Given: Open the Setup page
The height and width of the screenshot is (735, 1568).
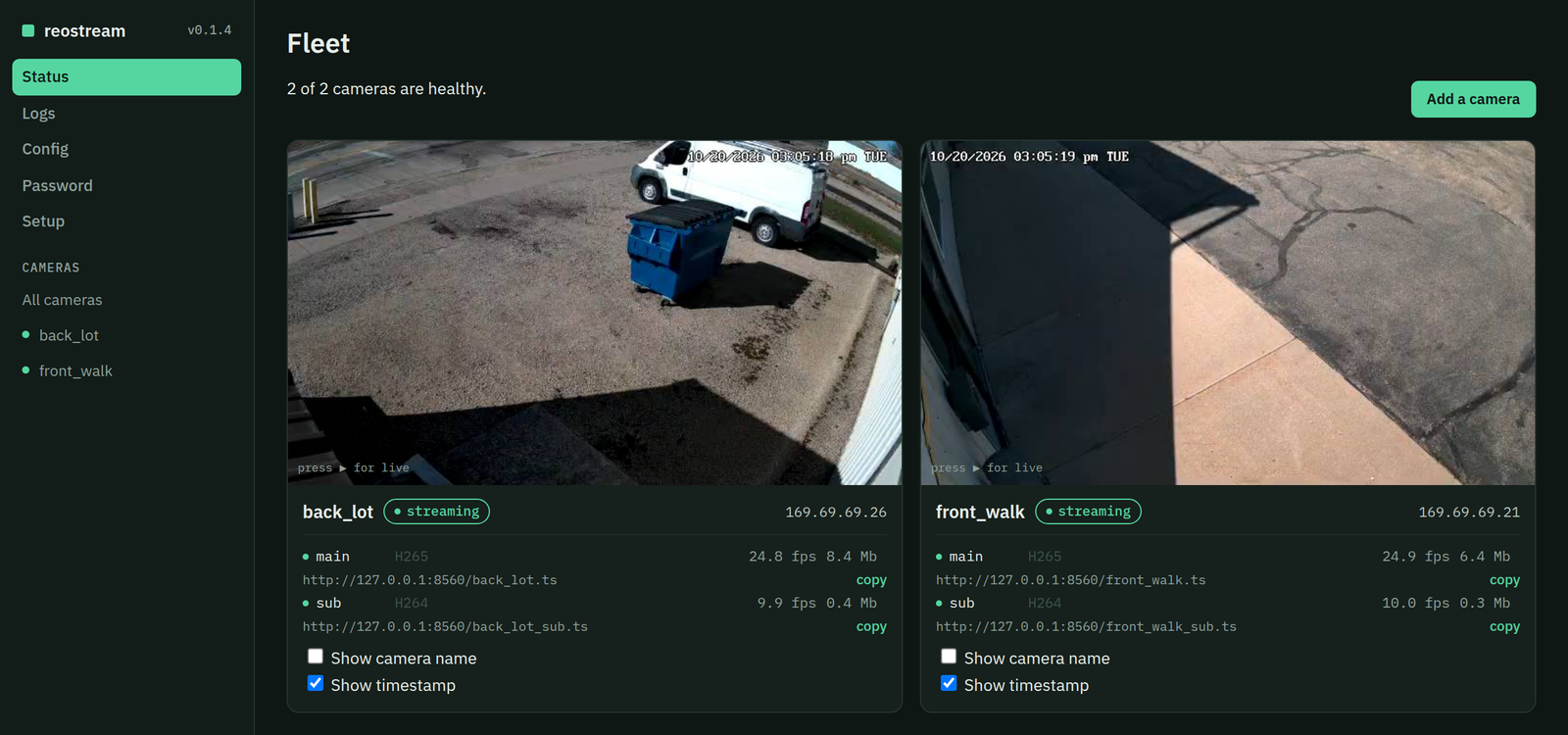Looking at the screenshot, I should click(126, 221).
